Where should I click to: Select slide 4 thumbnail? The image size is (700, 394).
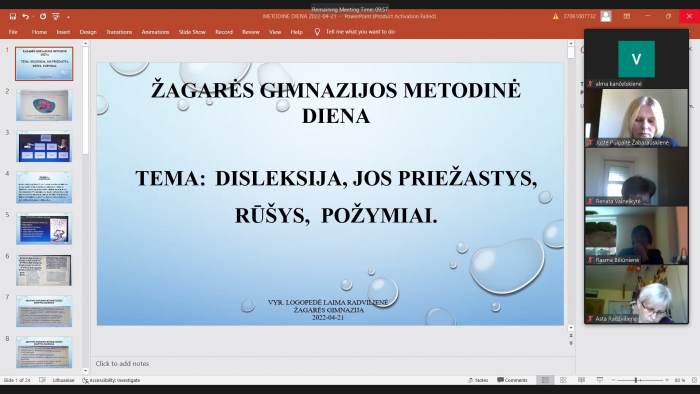click(44, 187)
